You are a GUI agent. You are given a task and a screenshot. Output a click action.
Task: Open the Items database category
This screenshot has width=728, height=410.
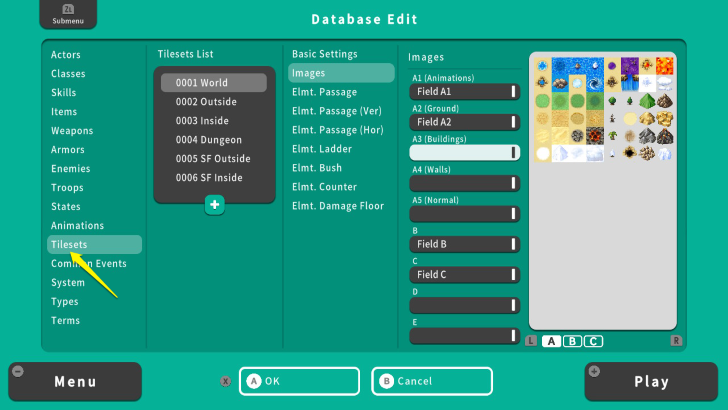64,112
